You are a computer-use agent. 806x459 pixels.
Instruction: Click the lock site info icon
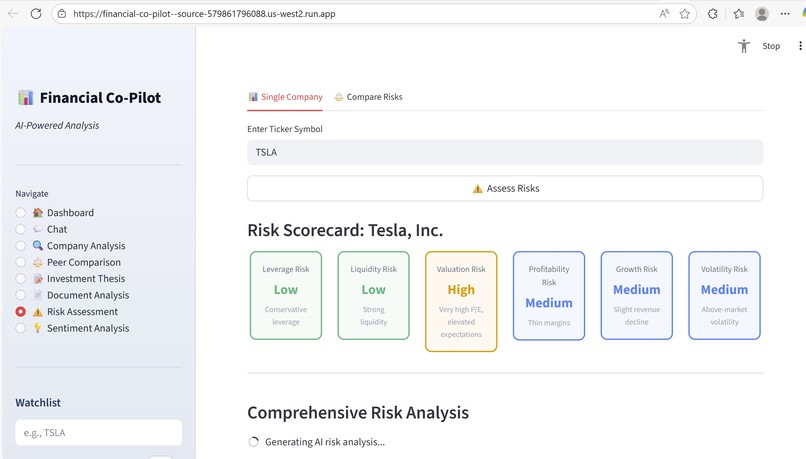(x=62, y=14)
